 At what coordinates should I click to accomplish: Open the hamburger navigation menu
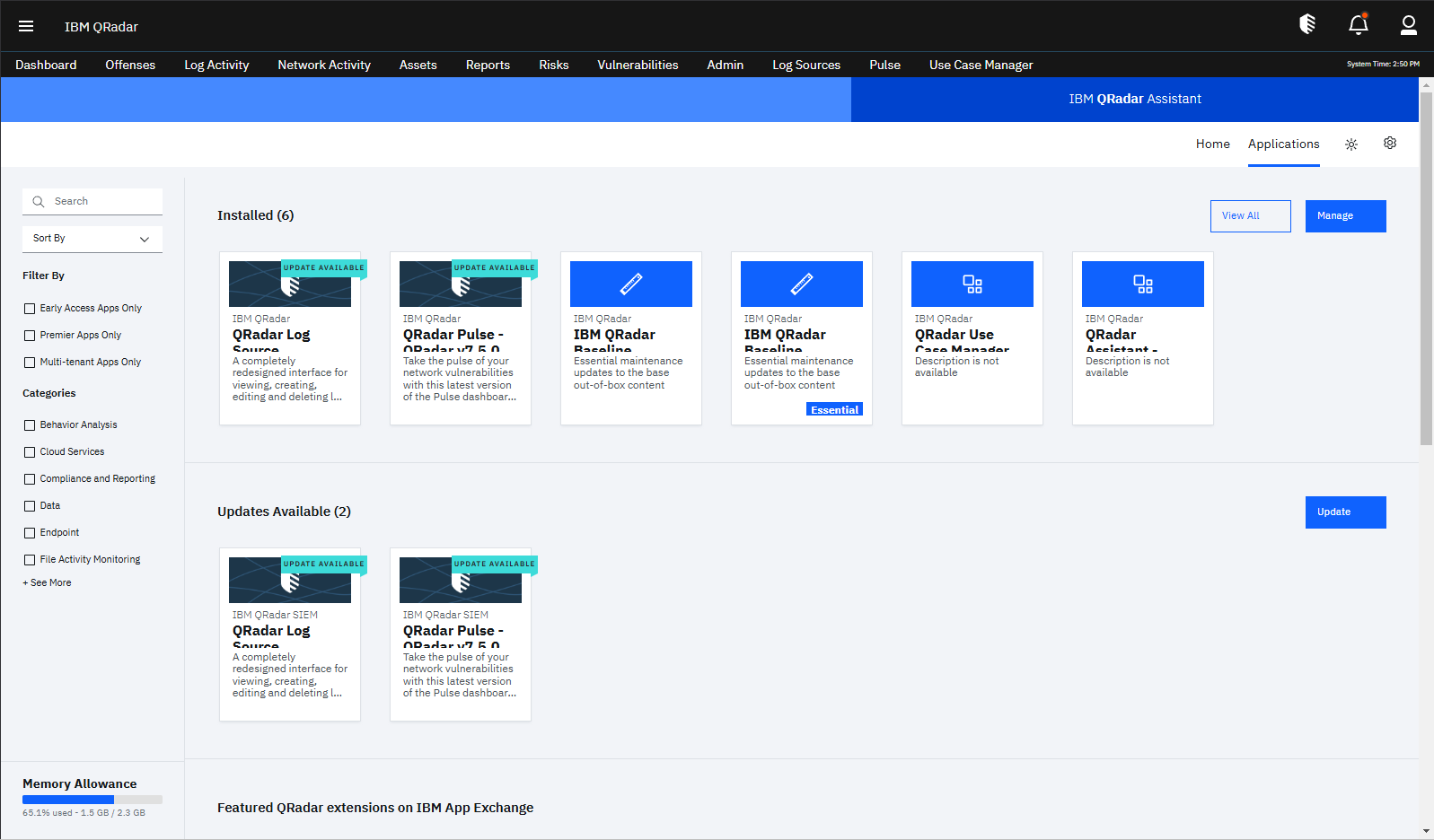point(26,26)
